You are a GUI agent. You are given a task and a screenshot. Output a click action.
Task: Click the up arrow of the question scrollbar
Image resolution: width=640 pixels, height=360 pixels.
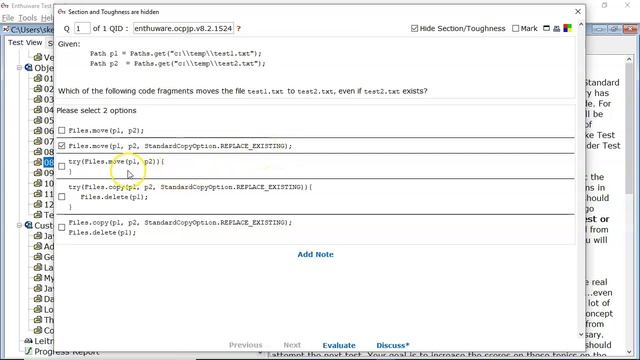(581, 24)
